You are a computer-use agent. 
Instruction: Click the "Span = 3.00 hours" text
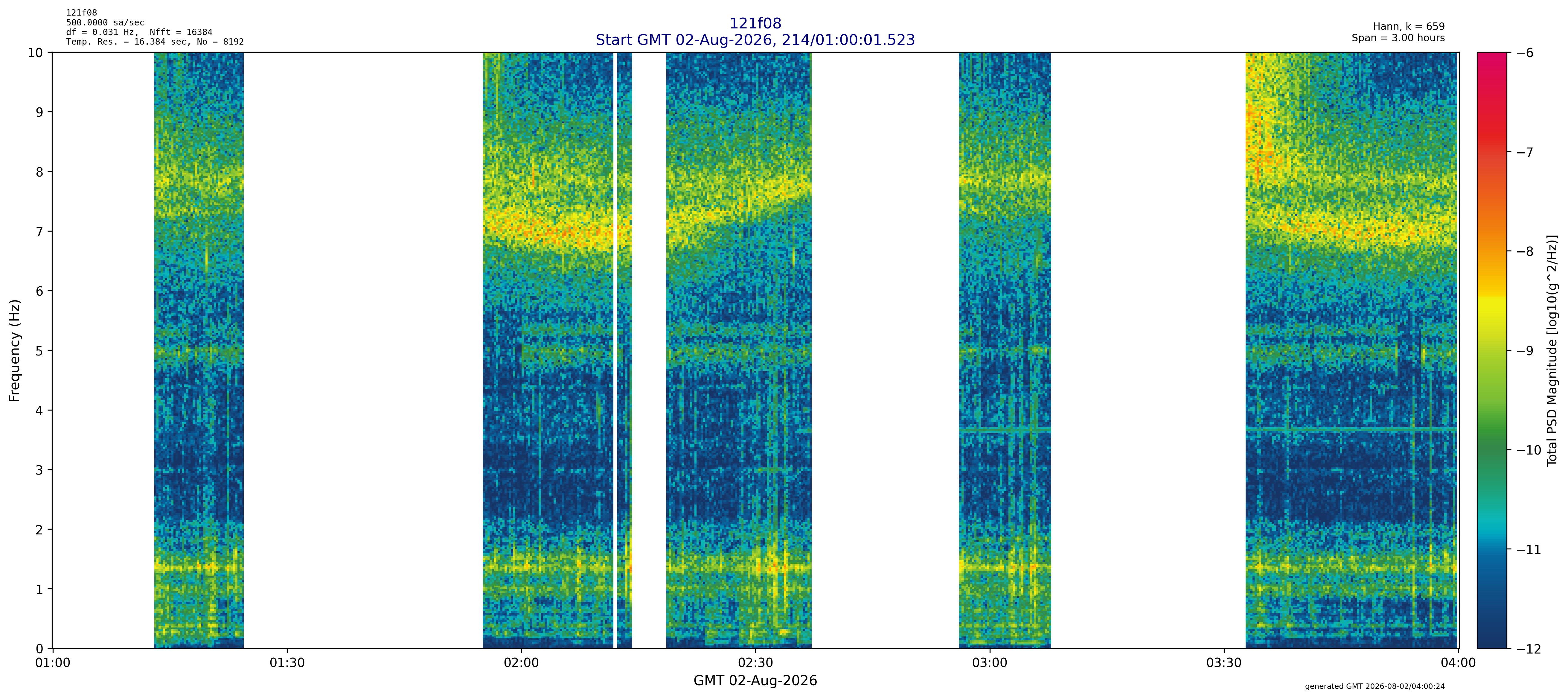tap(1398, 38)
